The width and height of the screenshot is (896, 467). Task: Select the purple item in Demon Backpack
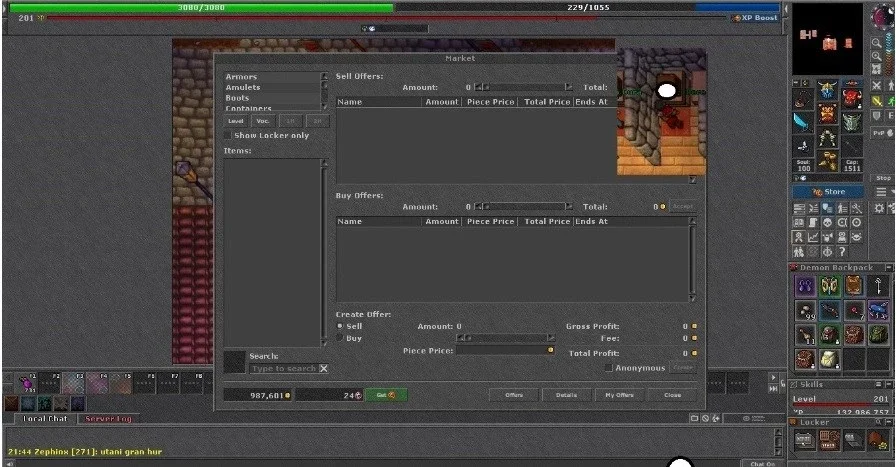(805, 285)
